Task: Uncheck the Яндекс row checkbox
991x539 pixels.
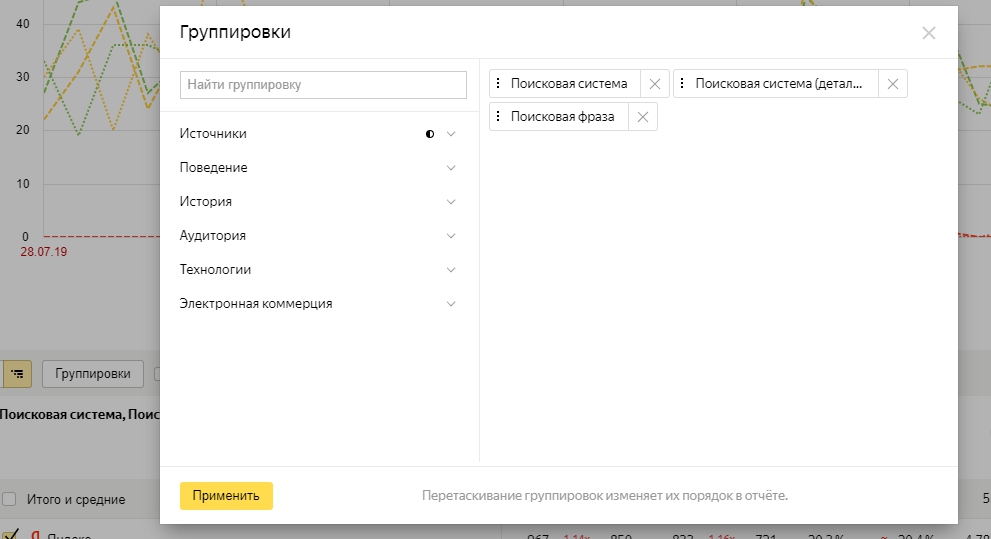Action: 9,535
